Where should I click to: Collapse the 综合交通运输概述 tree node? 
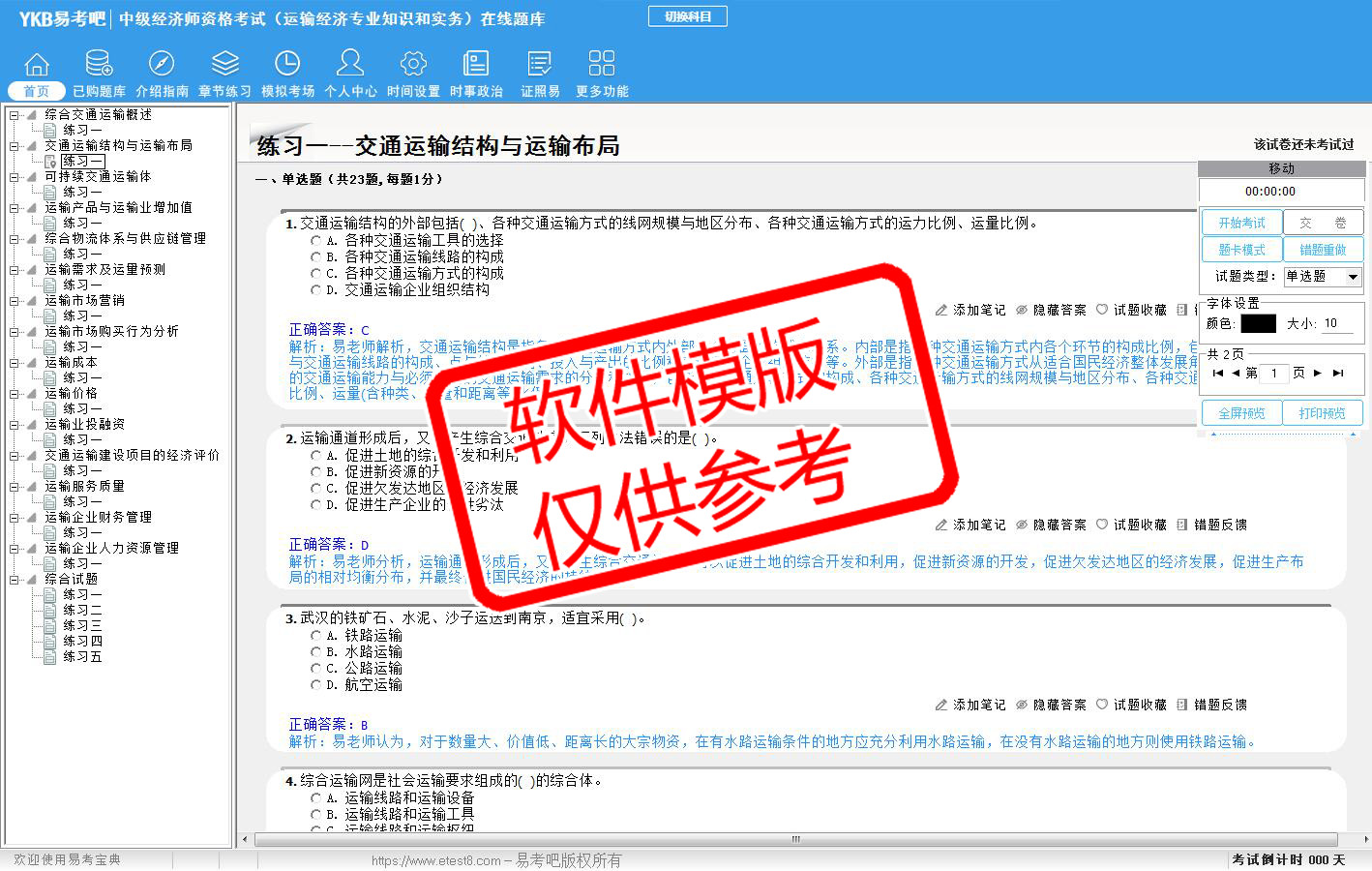(x=15, y=114)
